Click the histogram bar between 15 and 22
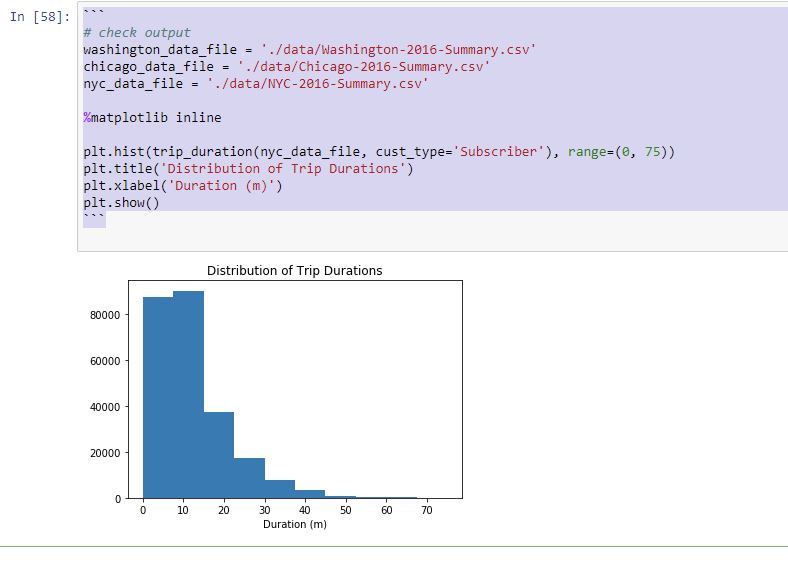This screenshot has width=788, height=563. (x=219, y=455)
